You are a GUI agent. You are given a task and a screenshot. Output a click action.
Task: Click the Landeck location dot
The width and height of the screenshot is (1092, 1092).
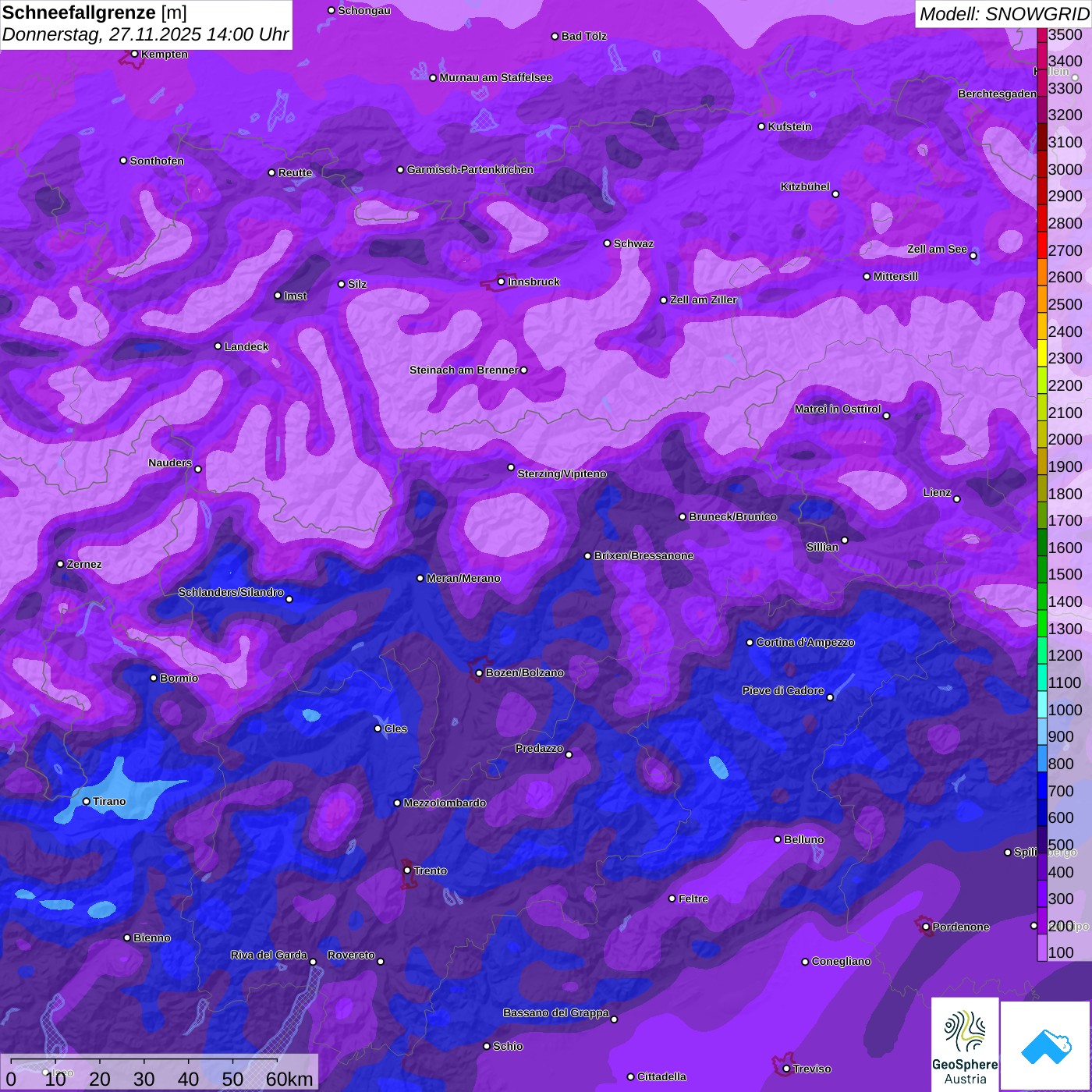pos(218,346)
